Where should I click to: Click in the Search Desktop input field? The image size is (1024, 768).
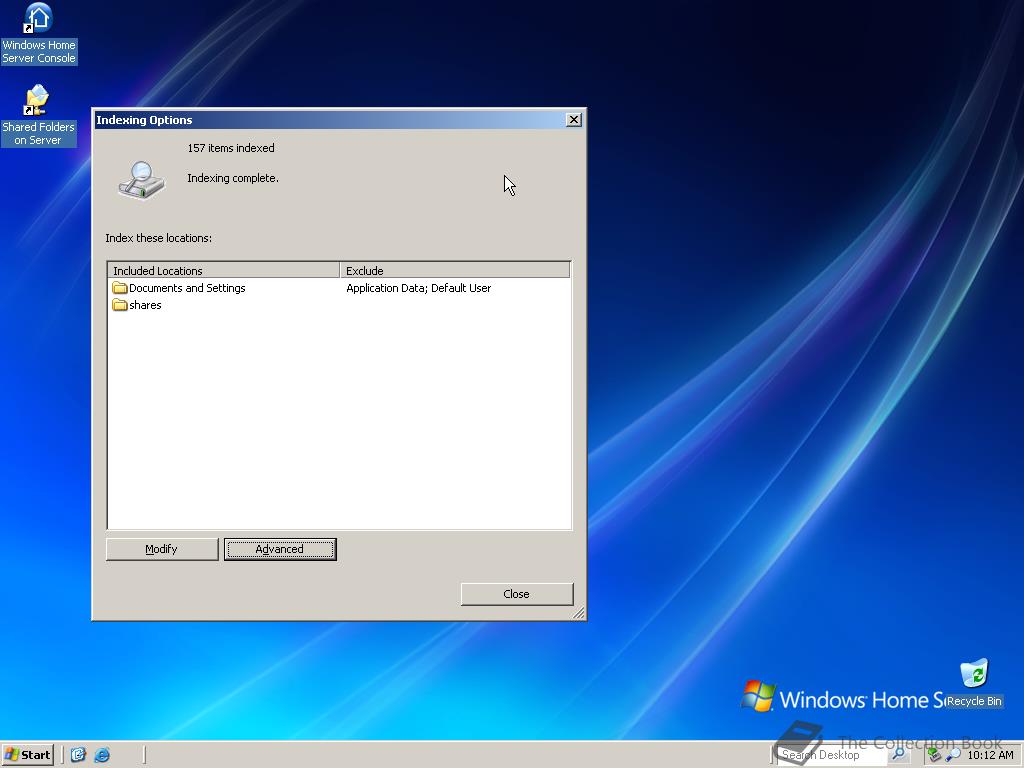pos(833,755)
